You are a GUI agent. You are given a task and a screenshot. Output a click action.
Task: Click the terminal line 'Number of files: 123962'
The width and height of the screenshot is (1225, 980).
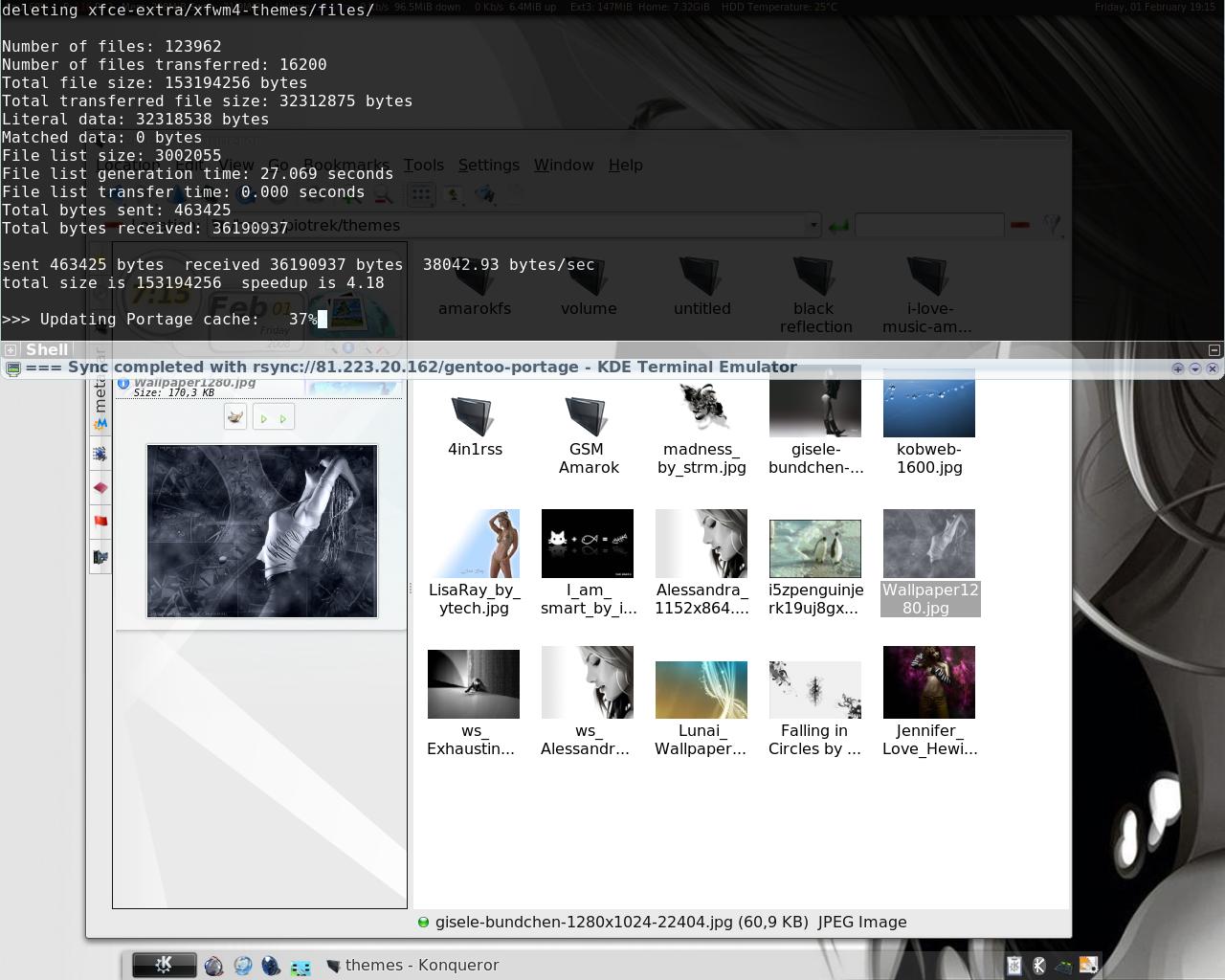tap(112, 46)
